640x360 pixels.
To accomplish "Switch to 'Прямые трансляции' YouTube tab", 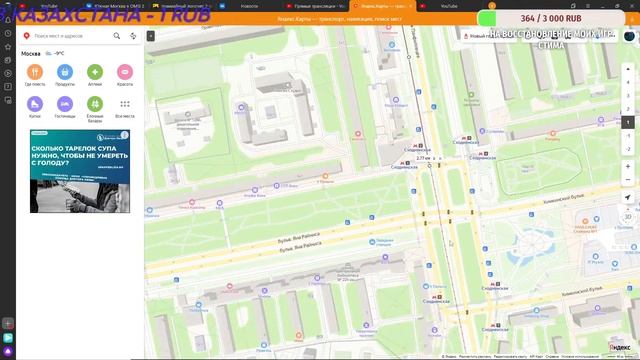I will 315,6.
